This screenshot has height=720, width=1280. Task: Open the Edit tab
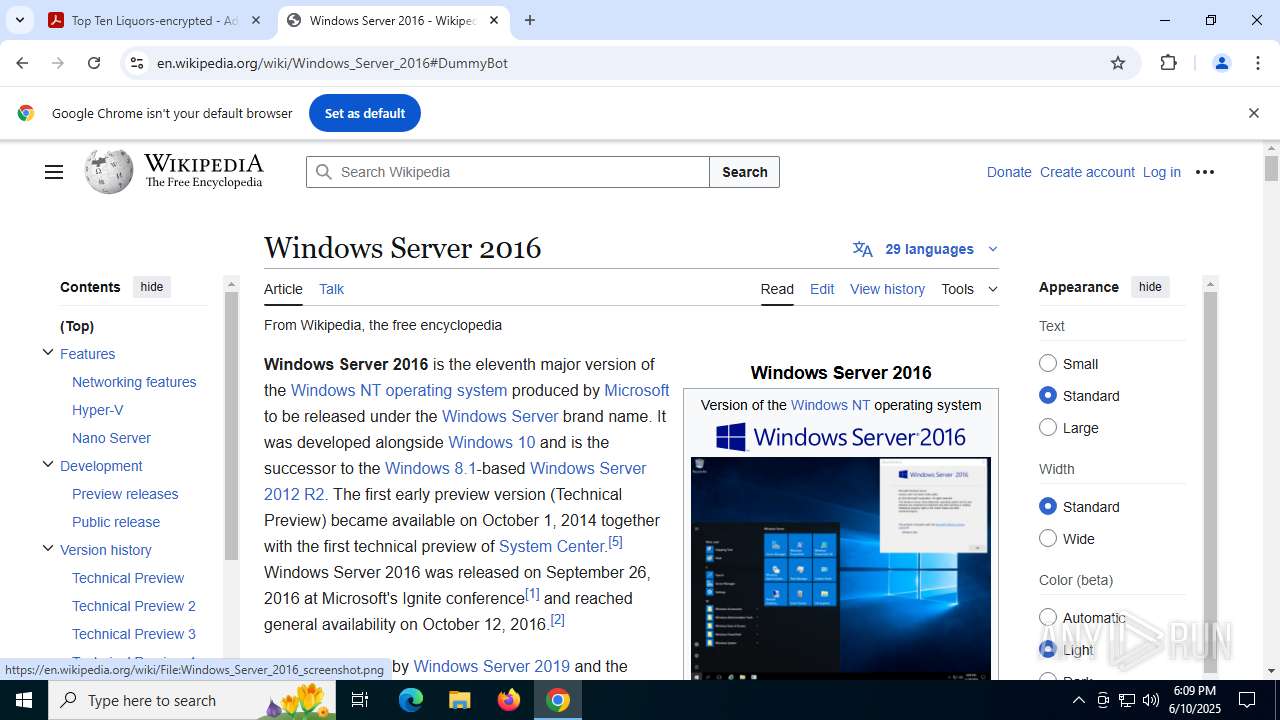tap(822, 289)
